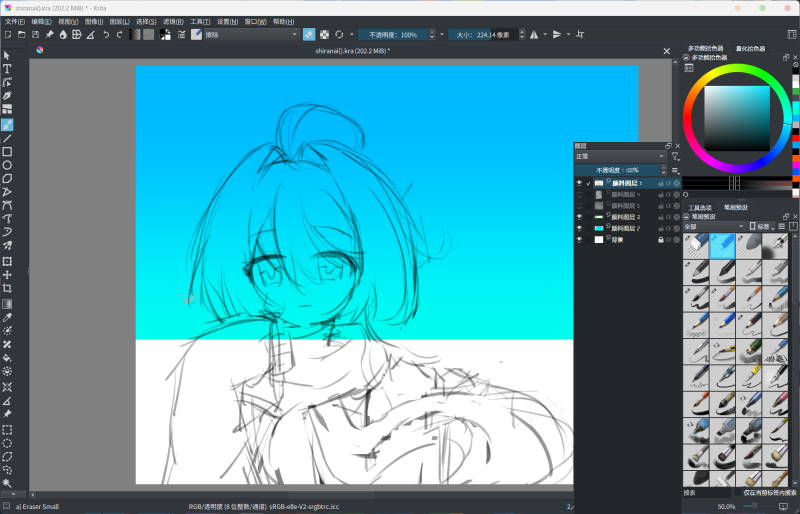Unlock the 背景 layer lock icon
The width and height of the screenshot is (800, 514).
click(661, 239)
